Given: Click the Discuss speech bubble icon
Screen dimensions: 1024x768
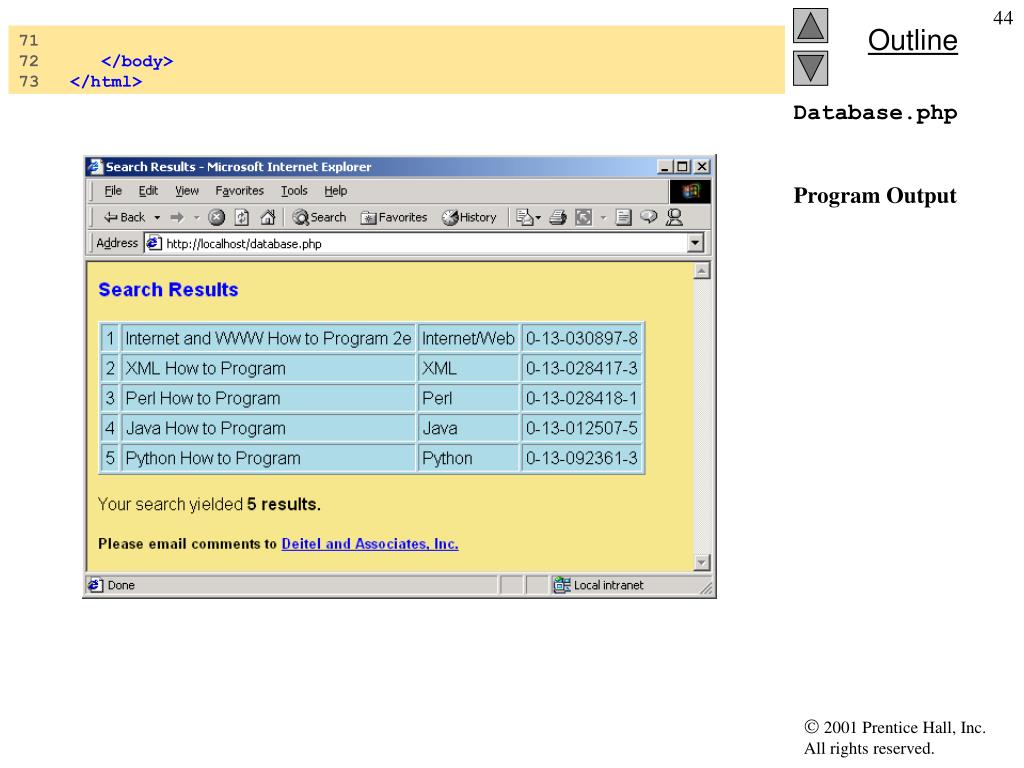Looking at the screenshot, I should [x=648, y=217].
